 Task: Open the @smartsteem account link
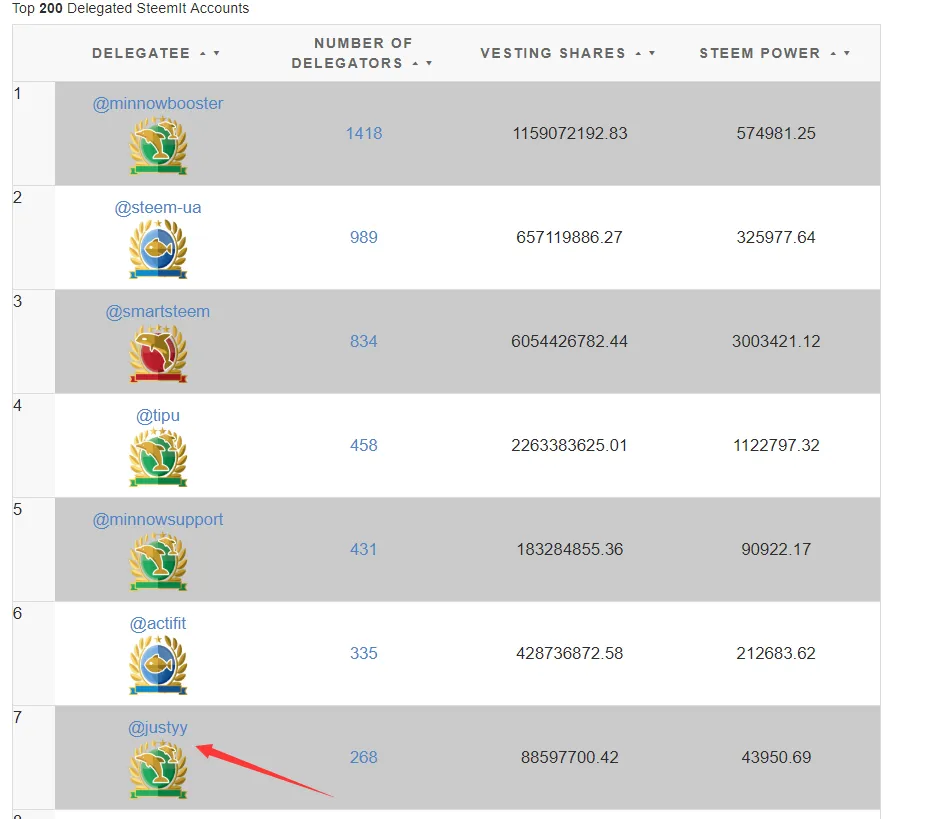click(x=157, y=311)
